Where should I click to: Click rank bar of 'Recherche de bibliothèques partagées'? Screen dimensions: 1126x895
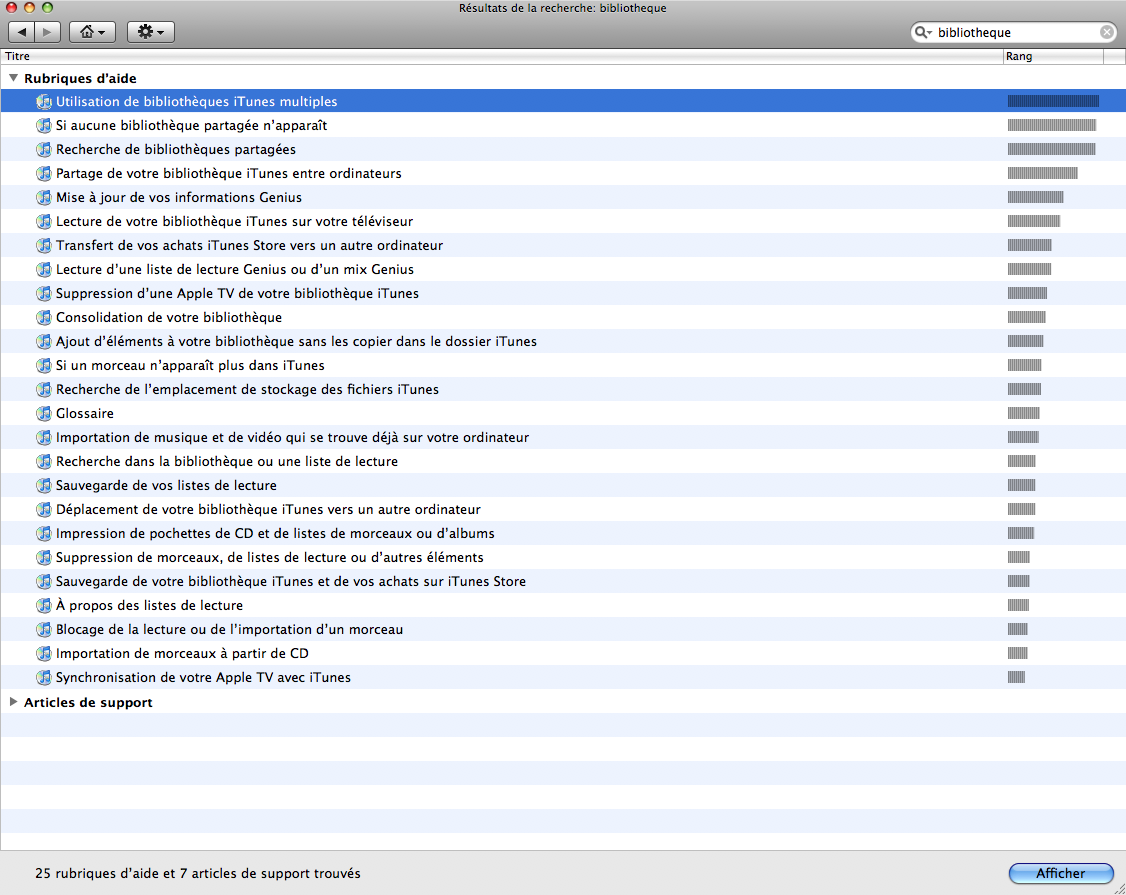[1051, 149]
